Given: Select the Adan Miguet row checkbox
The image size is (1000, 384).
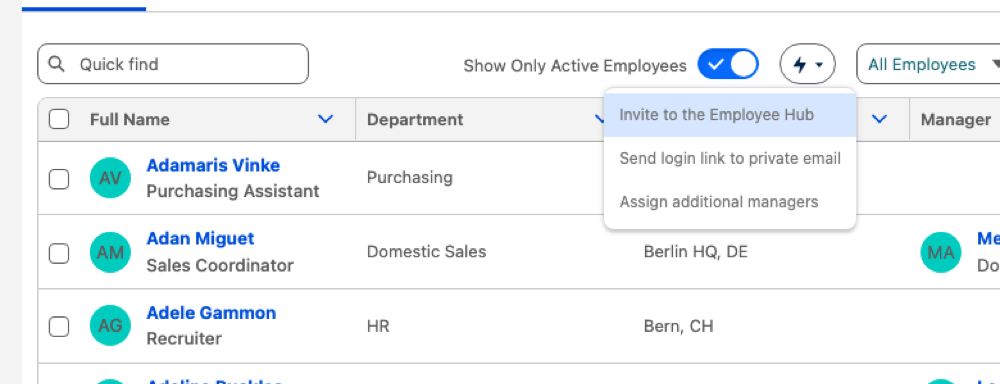Looking at the screenshot, I should click(59, 253).
